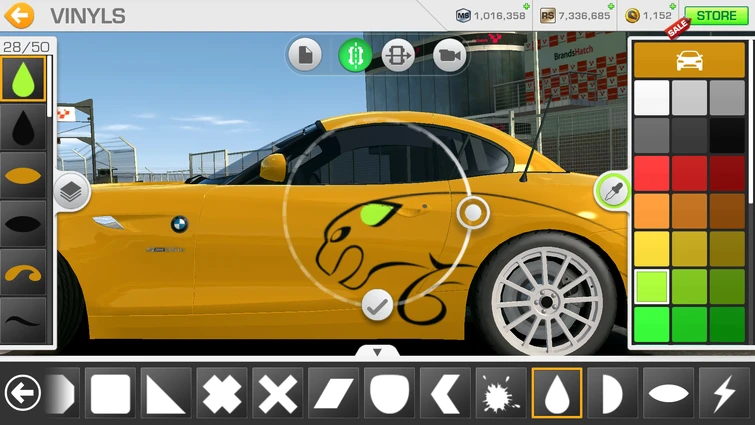
Task: Pick the black color swatch
Action: click(727, 135)
